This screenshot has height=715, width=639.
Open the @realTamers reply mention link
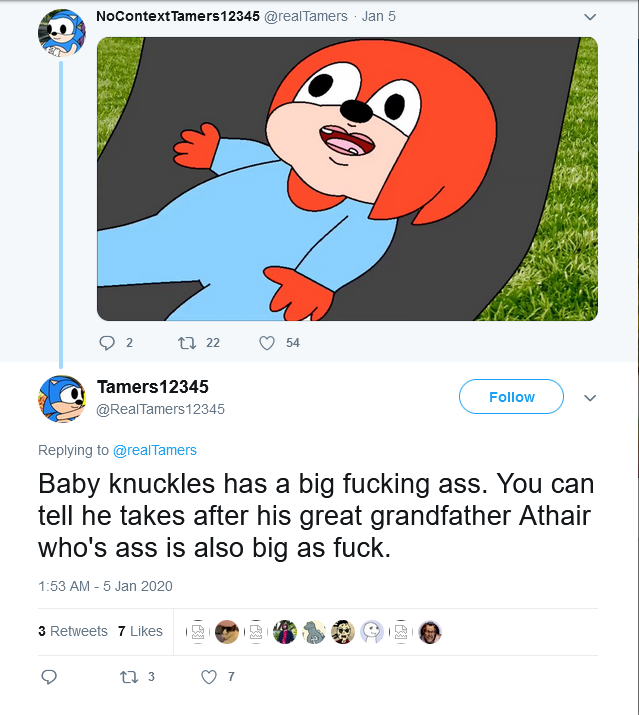coord(155,450)
